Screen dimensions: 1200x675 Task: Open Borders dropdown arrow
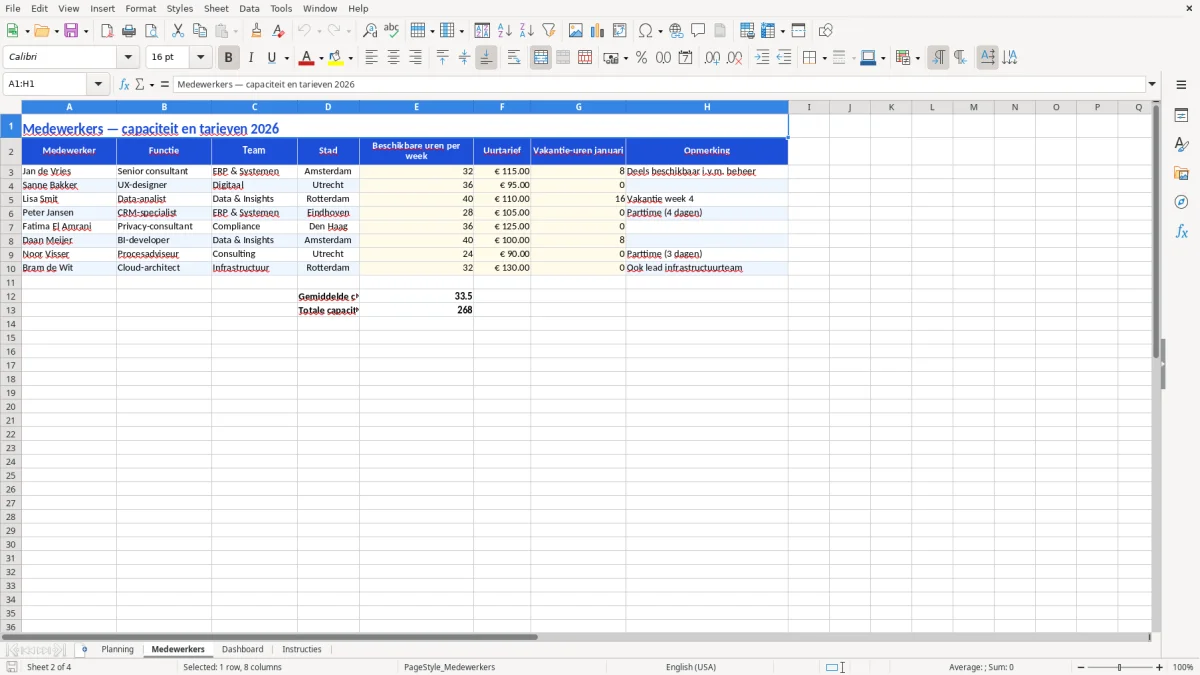tap(823, 58)
